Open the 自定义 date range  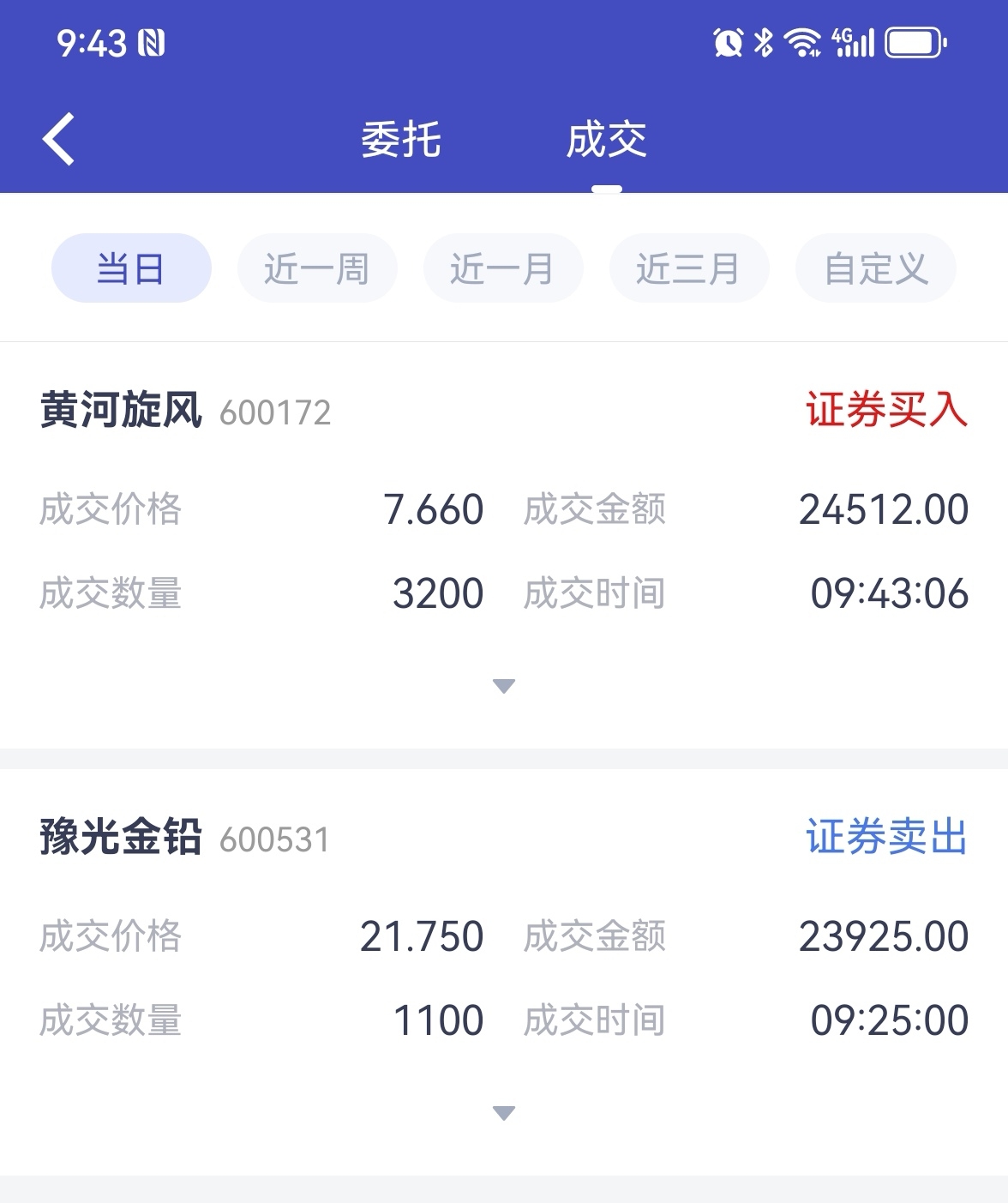coord(875,268)
